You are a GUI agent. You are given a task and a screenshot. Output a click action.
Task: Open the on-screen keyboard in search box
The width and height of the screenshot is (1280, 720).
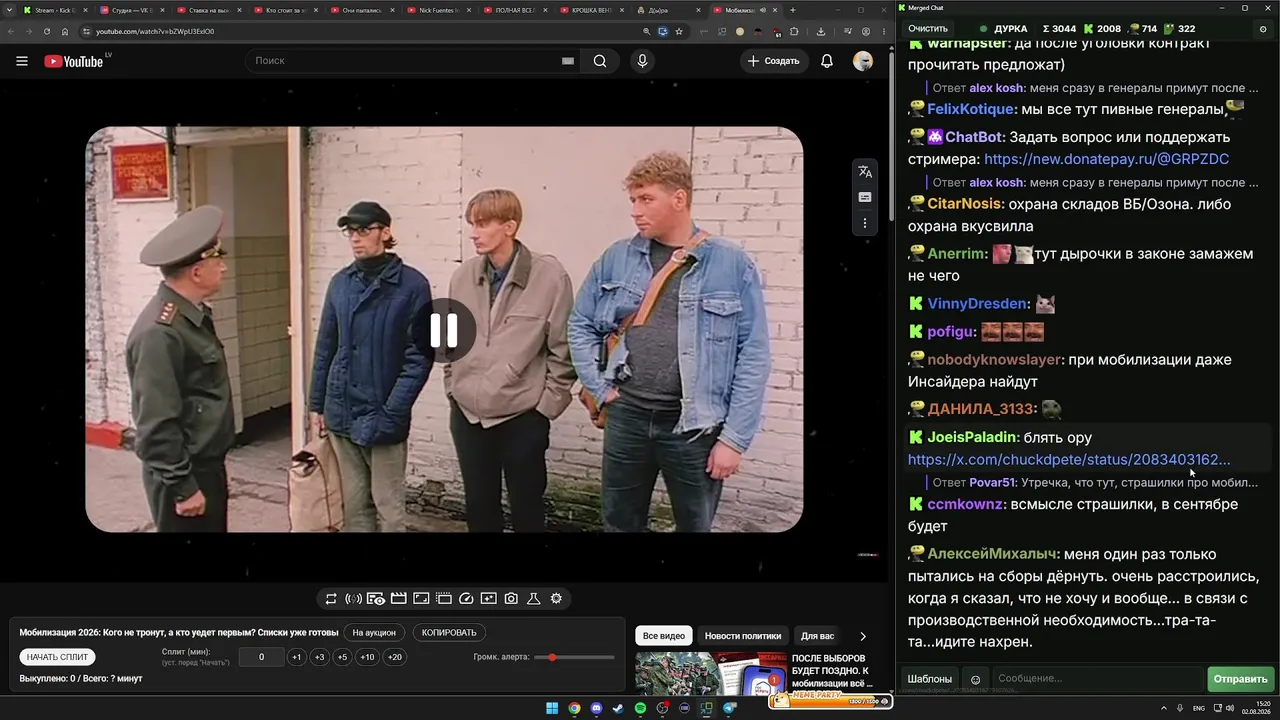coord(568,61)
